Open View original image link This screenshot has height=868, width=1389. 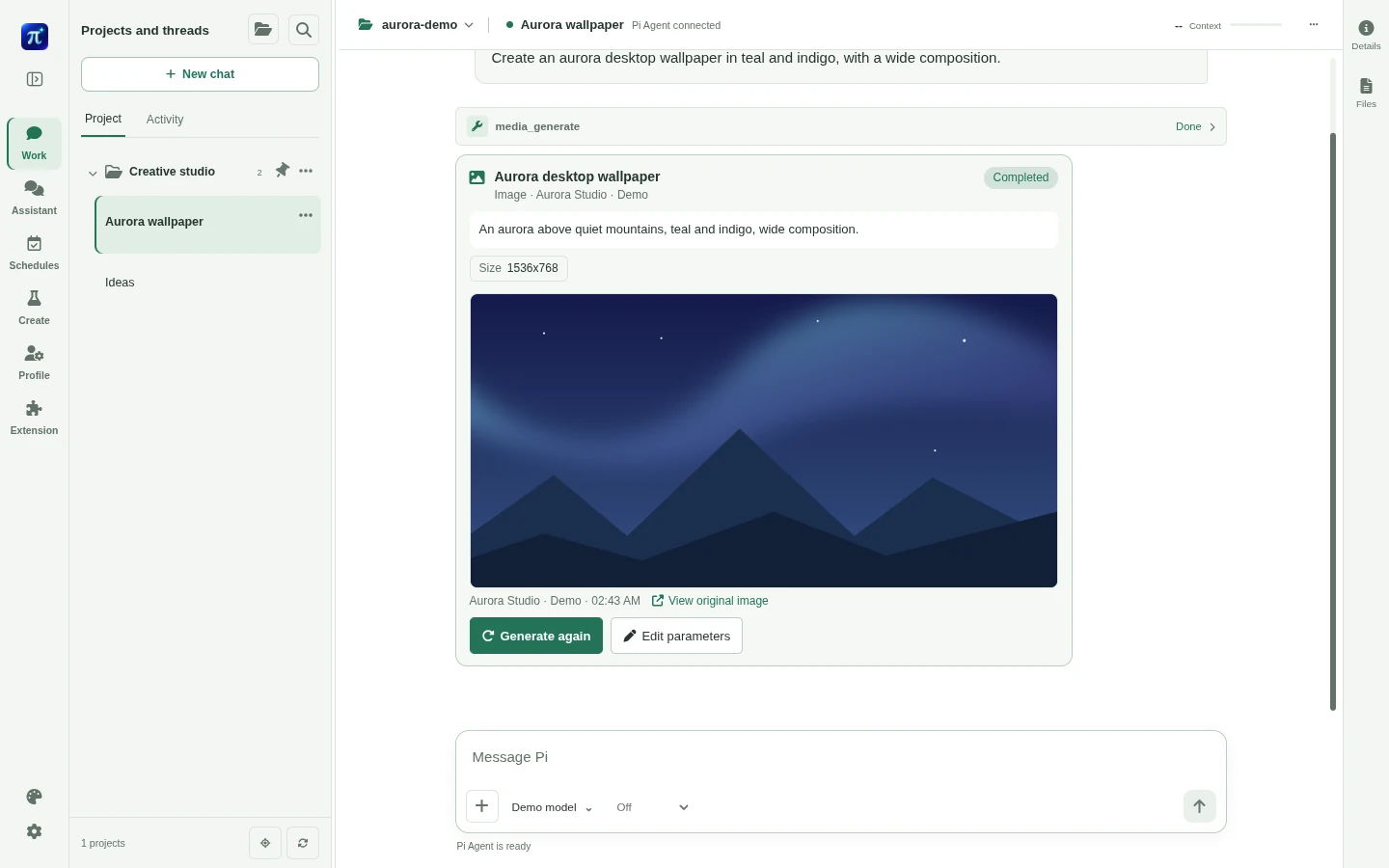(710, 601)
